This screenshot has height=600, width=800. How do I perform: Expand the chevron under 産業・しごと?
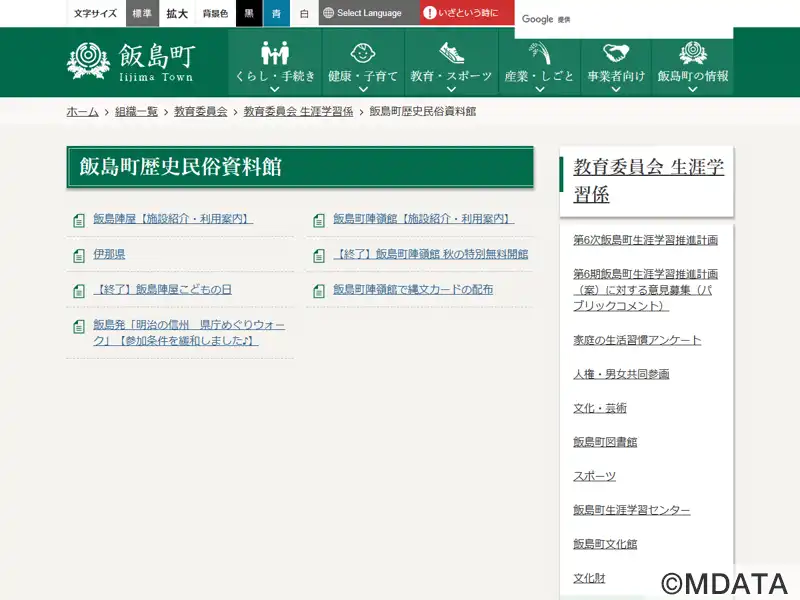tap(539, 89)
